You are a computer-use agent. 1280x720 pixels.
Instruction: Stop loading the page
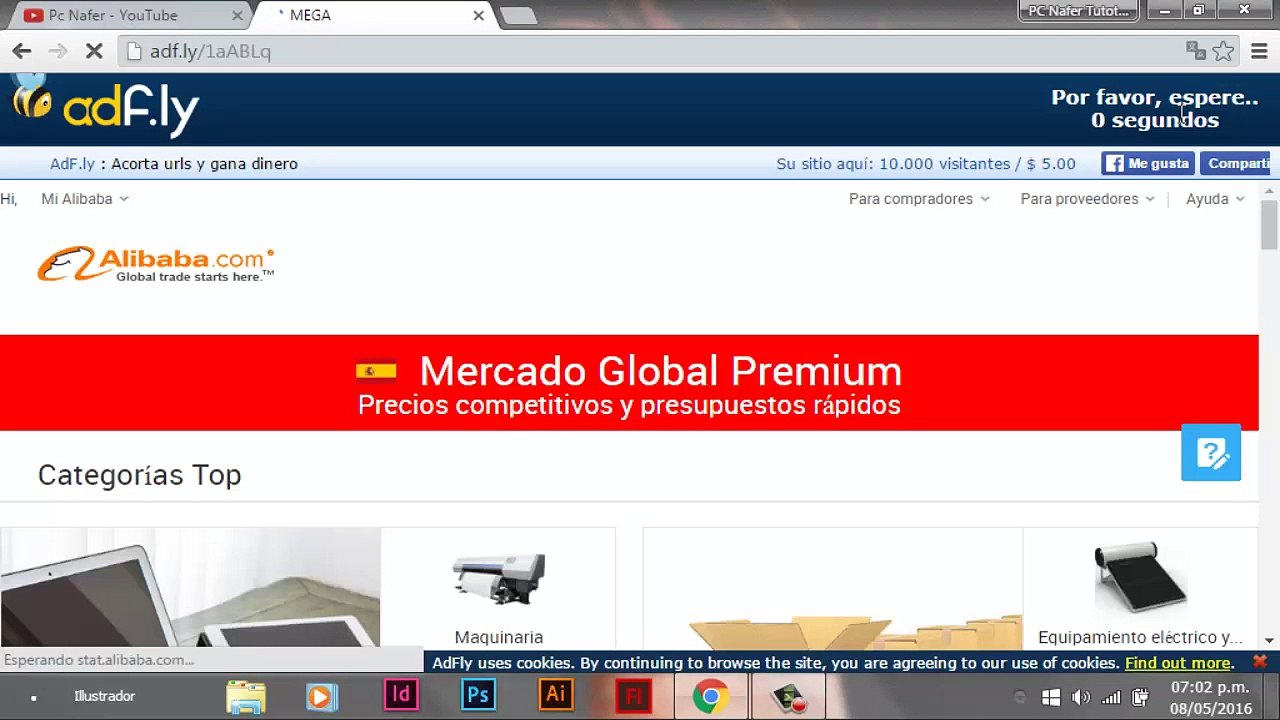click(x=94, y=51)
